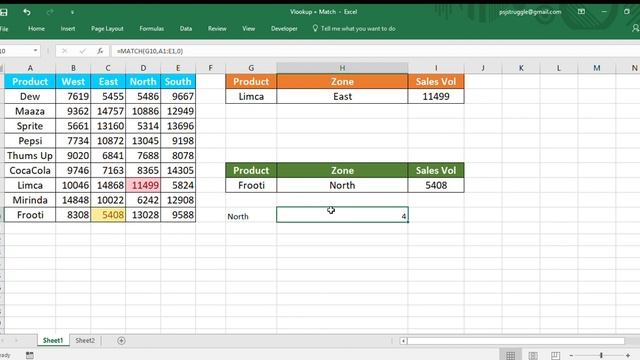Viewport: 640px width, 360px height.
Task: Select the South header cell
Action: tap(178, 81)
